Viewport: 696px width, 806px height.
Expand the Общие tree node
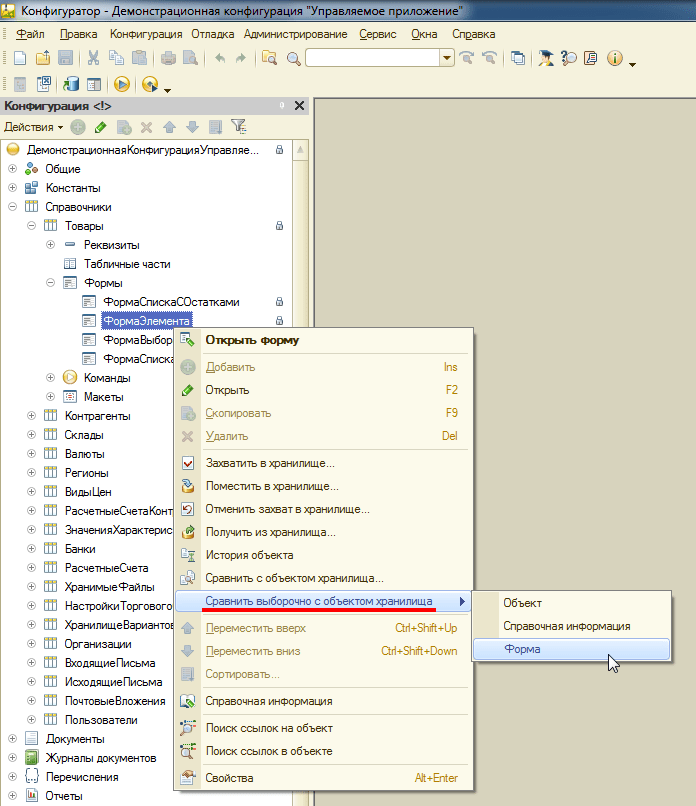pyautogui.click(x=12, y=169)
